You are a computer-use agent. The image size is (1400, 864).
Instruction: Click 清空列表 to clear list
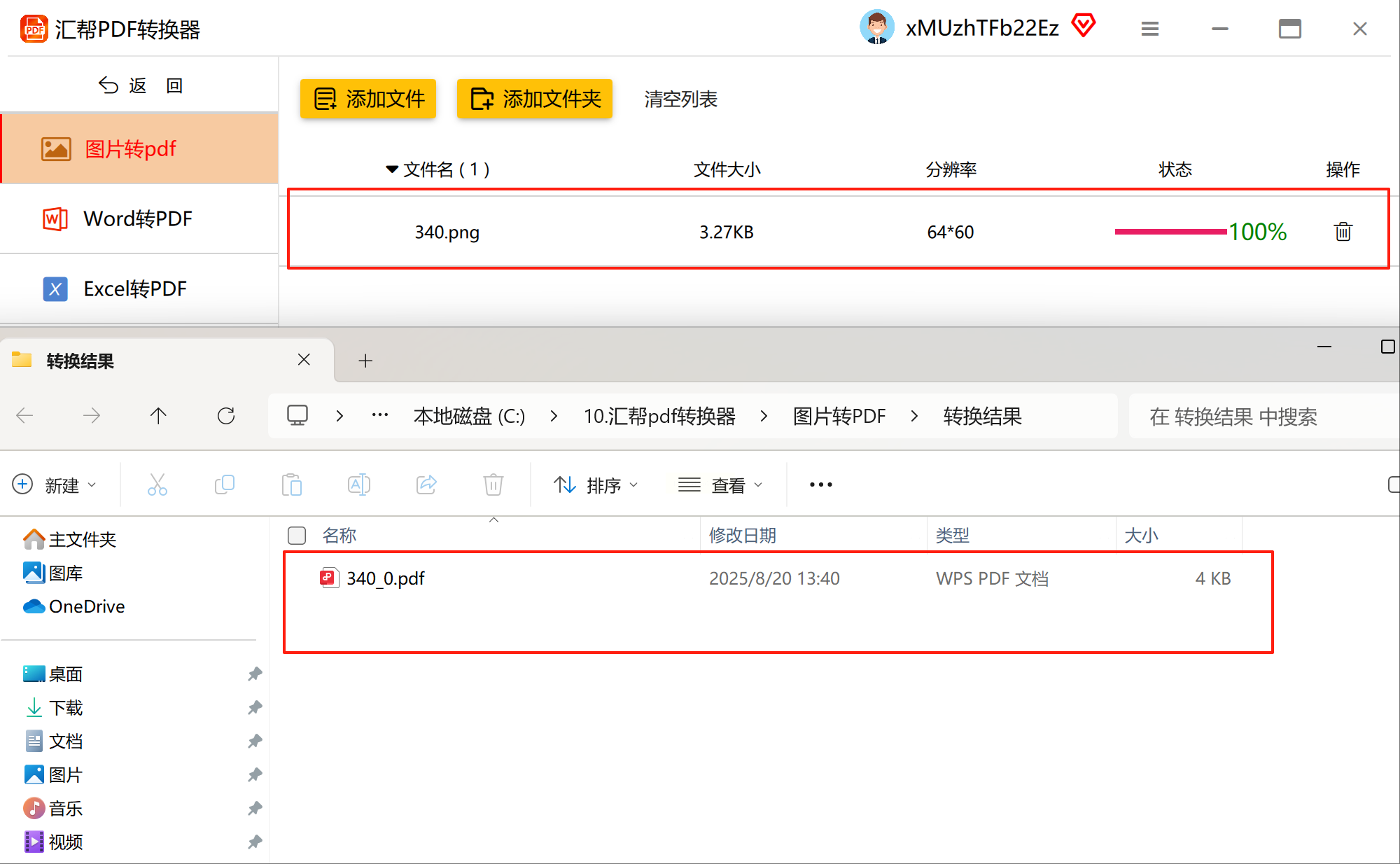coord(680,99)
